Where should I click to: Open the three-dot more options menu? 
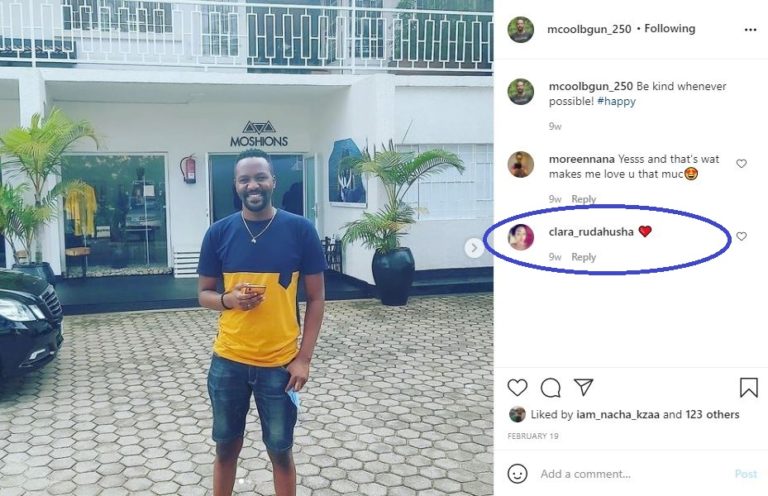pyautogui.click(x=748, y=29)
